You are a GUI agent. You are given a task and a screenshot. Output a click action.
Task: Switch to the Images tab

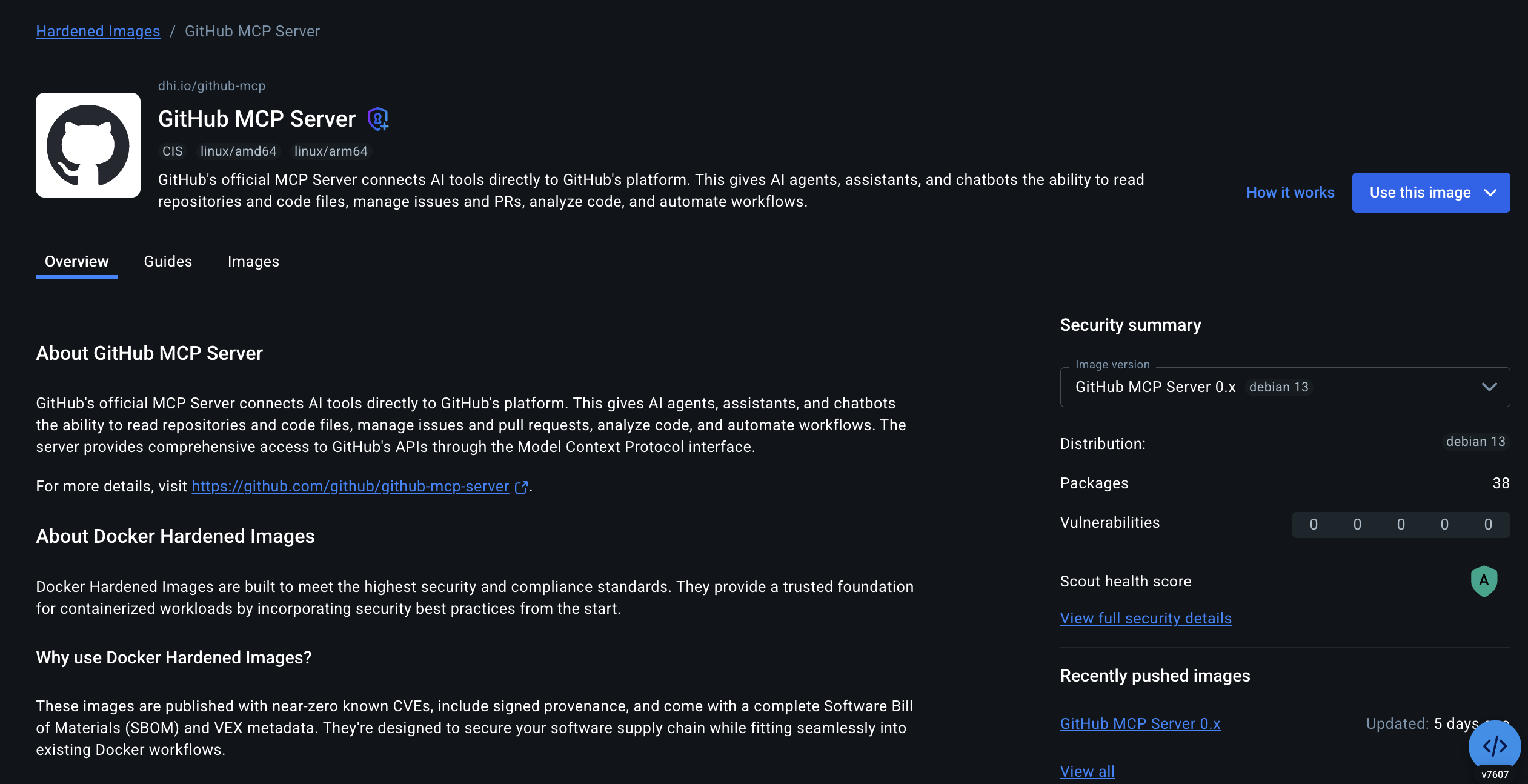click(x=253, y=262)
